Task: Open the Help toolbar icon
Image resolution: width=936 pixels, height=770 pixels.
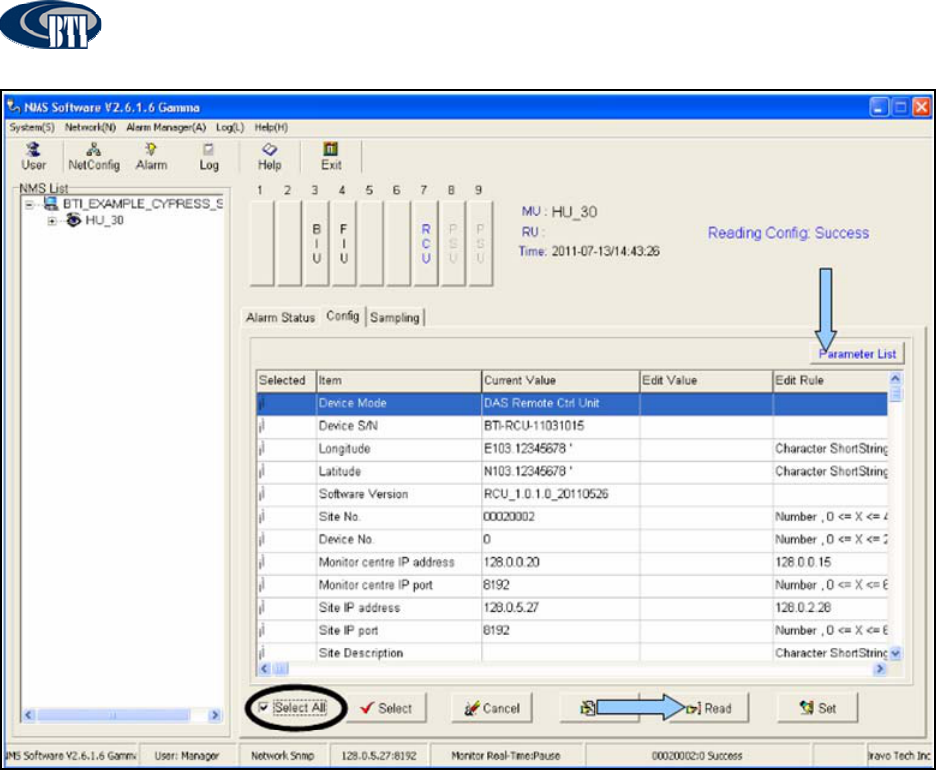Action: click(269, 157)
